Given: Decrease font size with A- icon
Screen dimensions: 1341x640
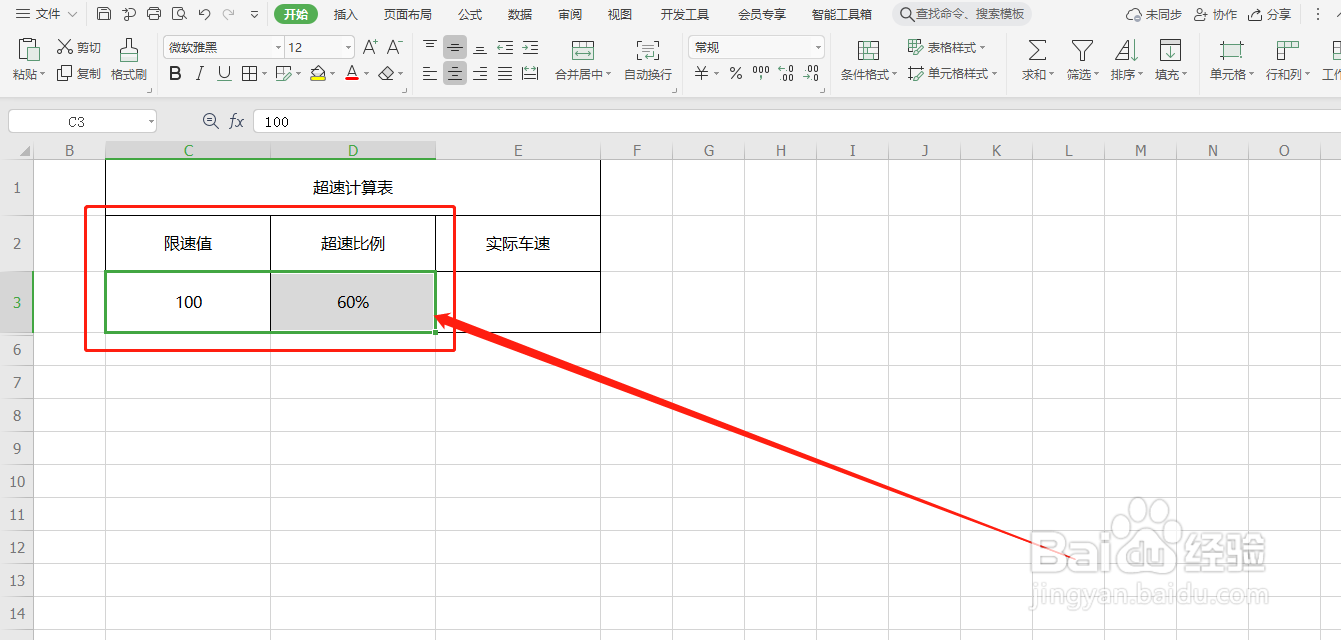Looking at the screenshot, I should 395,47.
